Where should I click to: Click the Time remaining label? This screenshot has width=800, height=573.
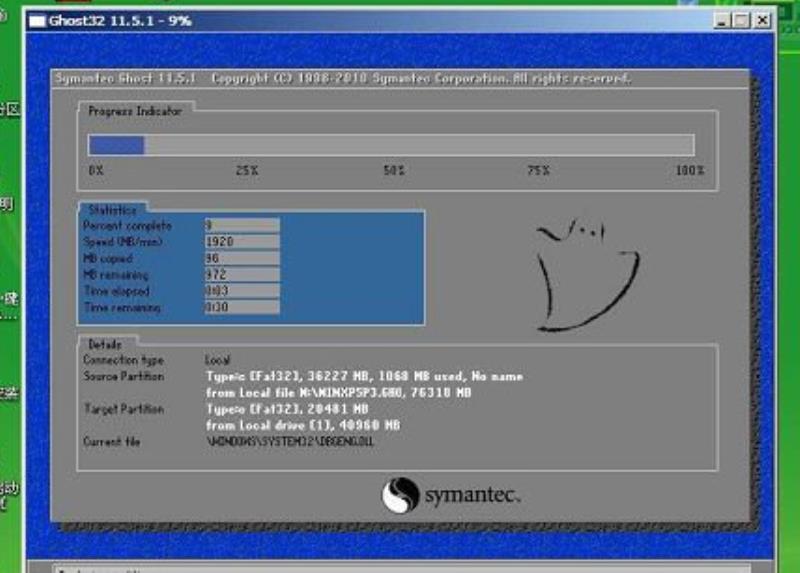coord(122,307)
